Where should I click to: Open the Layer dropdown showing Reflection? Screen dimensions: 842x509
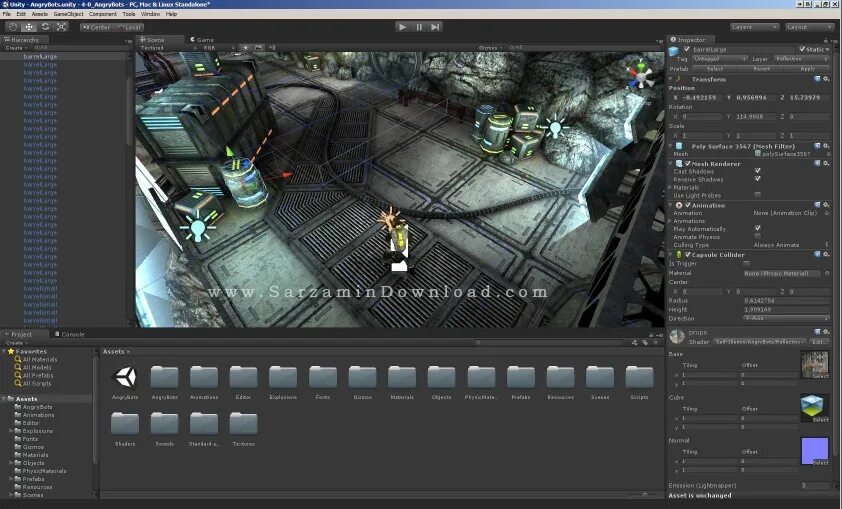click(802, 59)
